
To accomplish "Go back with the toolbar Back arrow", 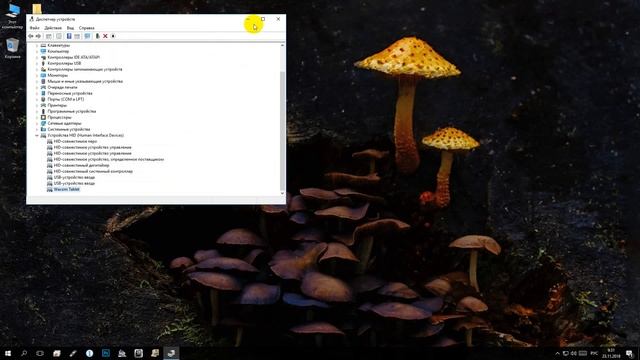I will click(31, 36).
